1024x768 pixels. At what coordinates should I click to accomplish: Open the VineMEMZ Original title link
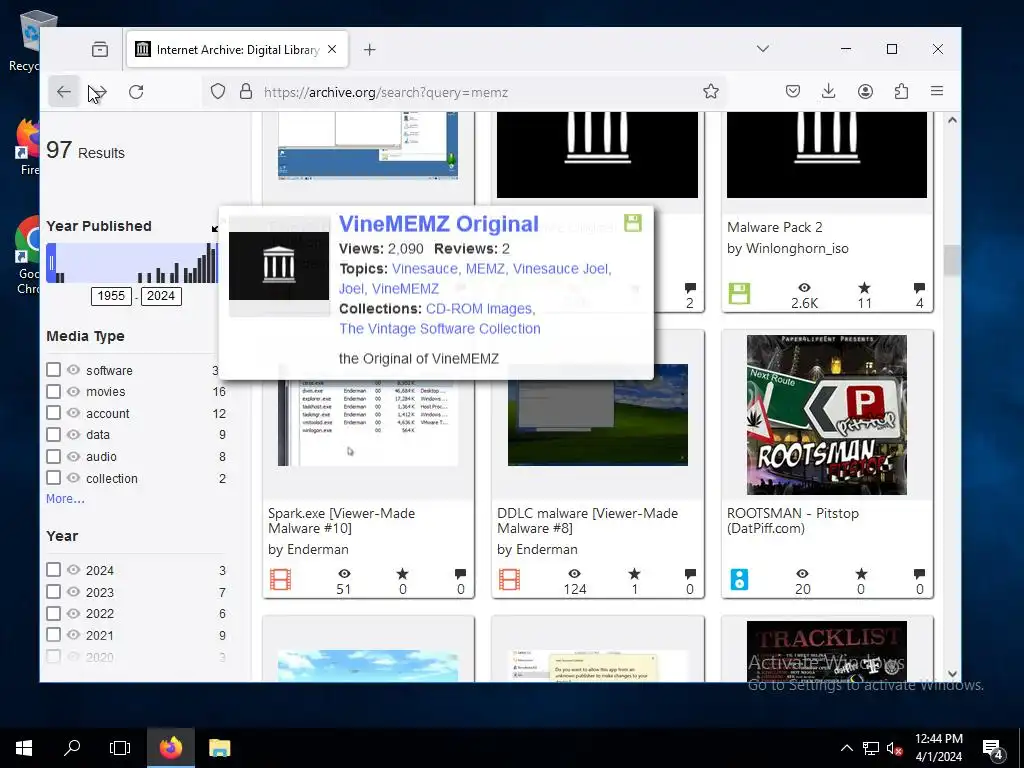439,224
